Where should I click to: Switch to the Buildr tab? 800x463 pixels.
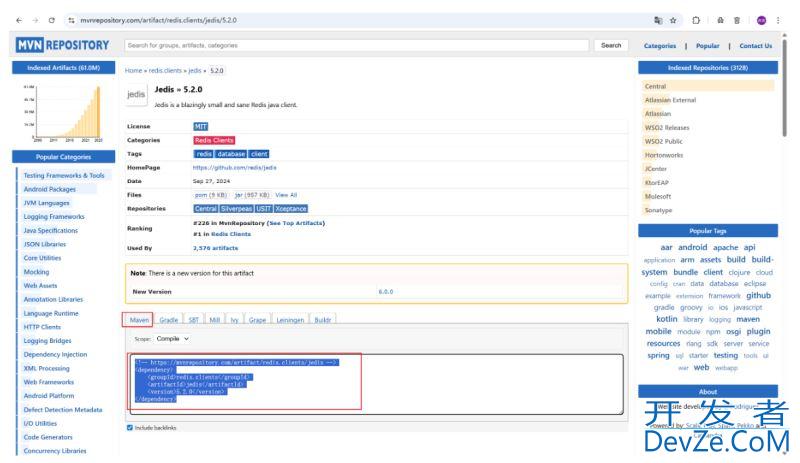[322, 320]
